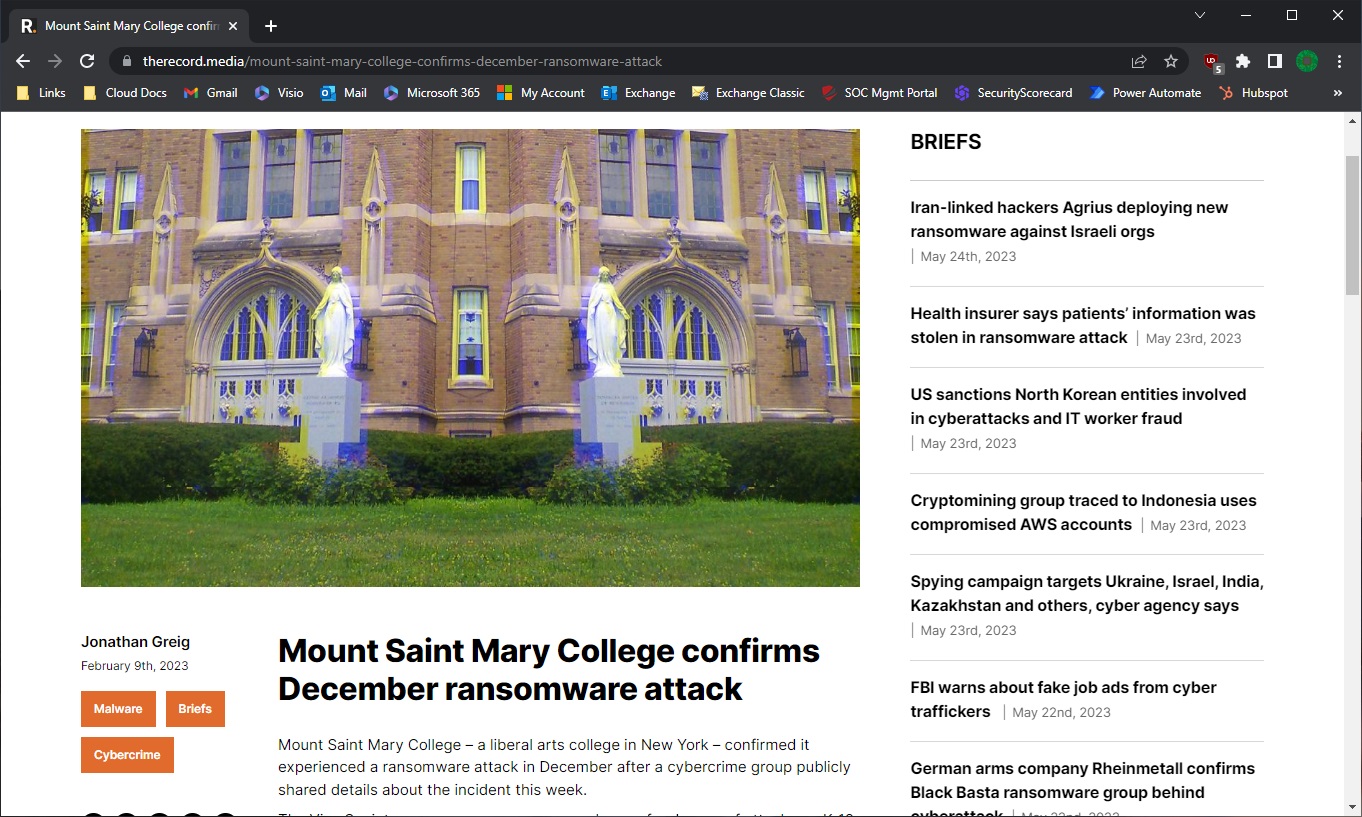Viewport: 1362px width, 817px height.
Task: Open the share page icon in address bar
Action: coord(1138,61)
